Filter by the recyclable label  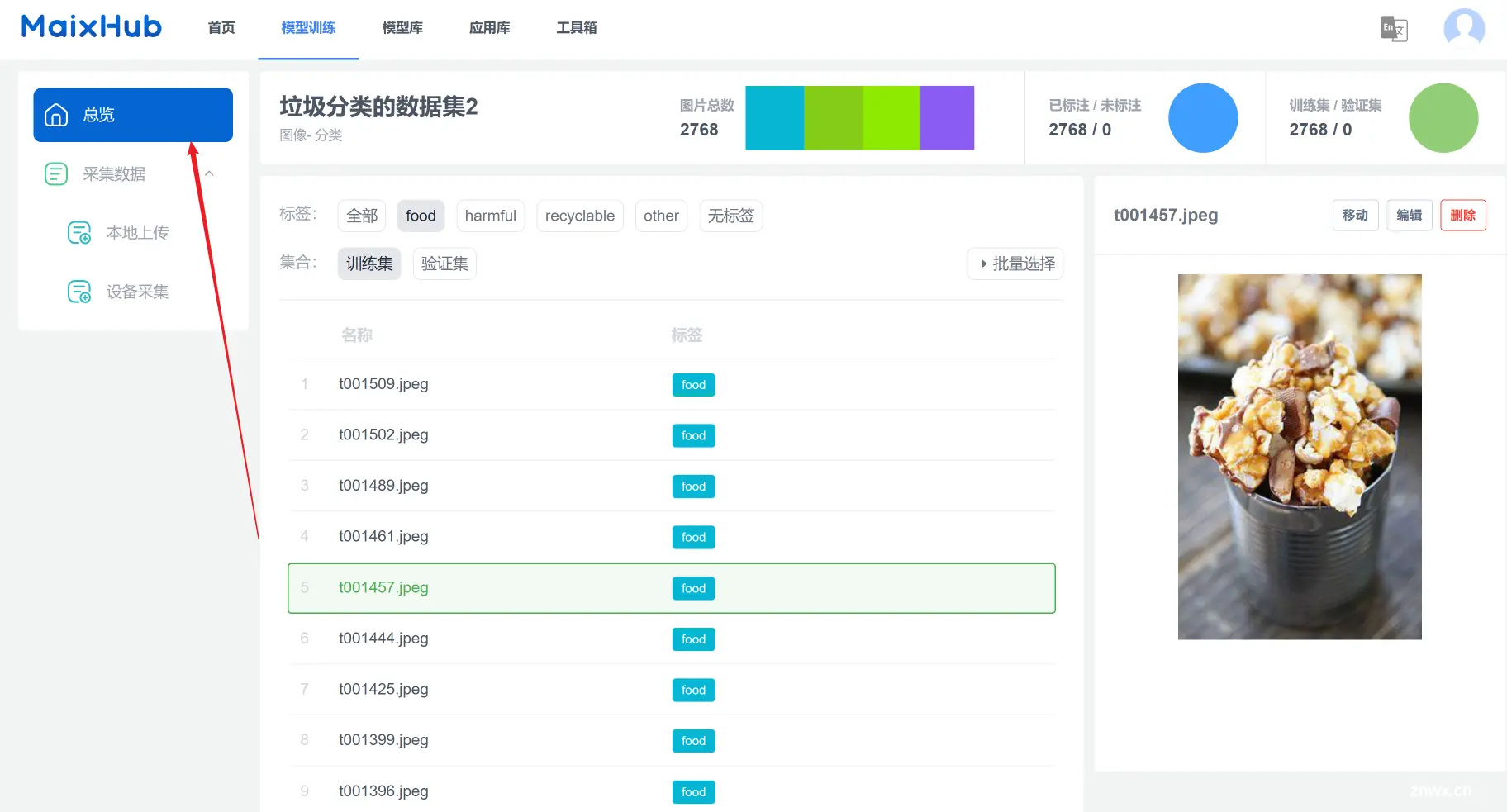click(580, 216)
